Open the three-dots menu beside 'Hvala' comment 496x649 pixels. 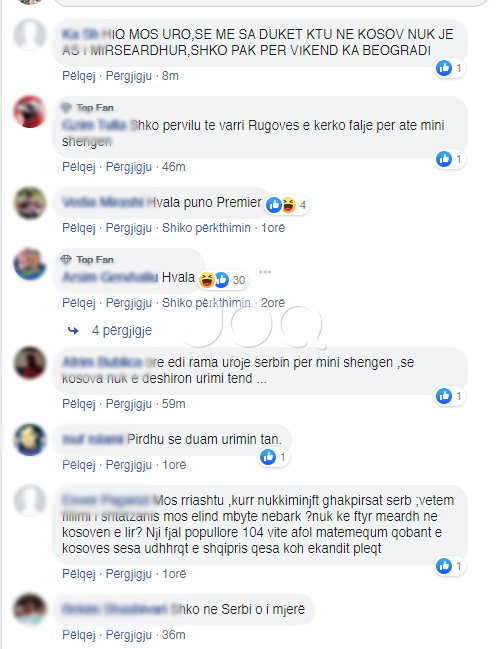click(265, 272)
